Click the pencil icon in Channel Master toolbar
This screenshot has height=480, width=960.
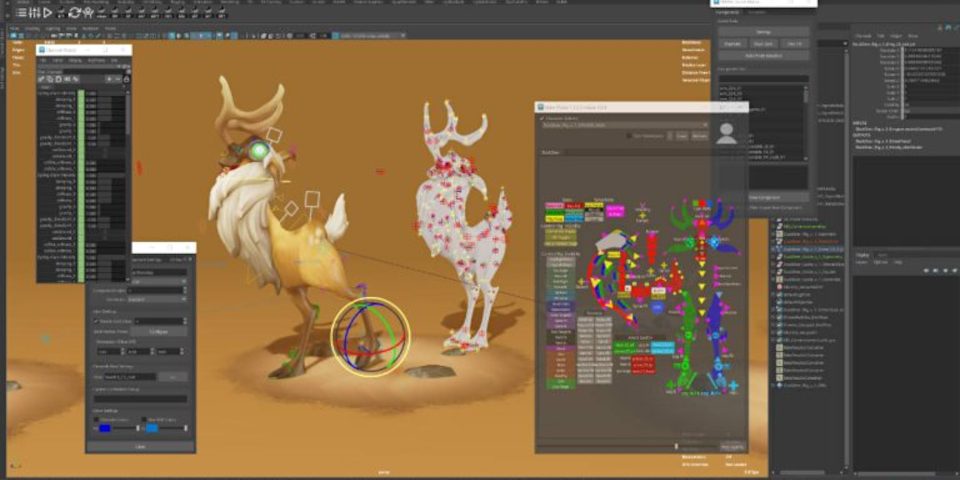coord(41,79)
